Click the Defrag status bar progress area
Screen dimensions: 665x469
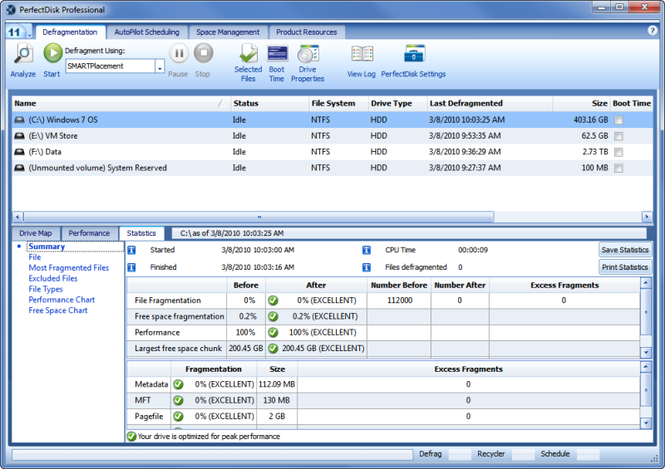[459, 455]
